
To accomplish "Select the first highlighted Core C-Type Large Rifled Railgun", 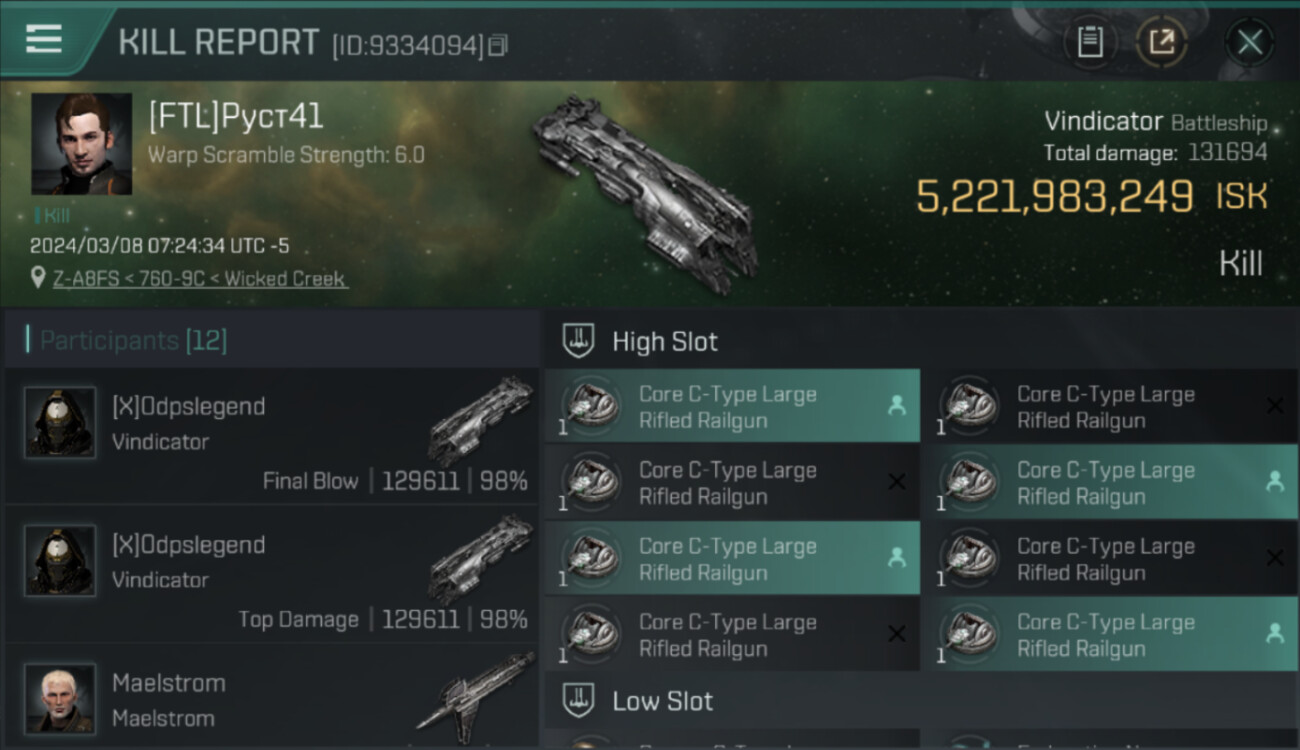I will [x=732, y=406].
